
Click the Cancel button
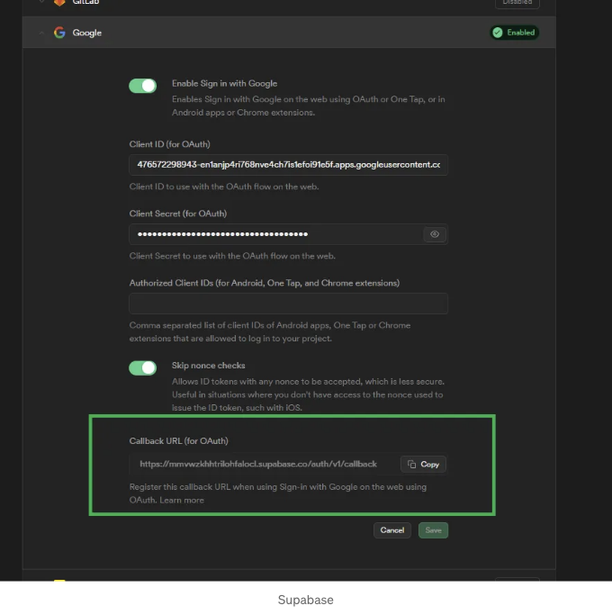[392, 530]
